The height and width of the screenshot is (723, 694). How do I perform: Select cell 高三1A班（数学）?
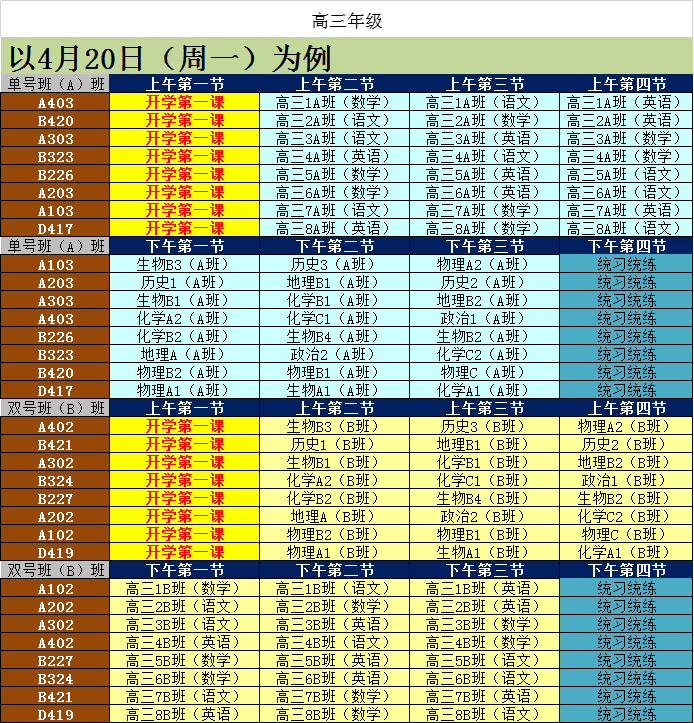pyautogui.click(x=335, y=102)
